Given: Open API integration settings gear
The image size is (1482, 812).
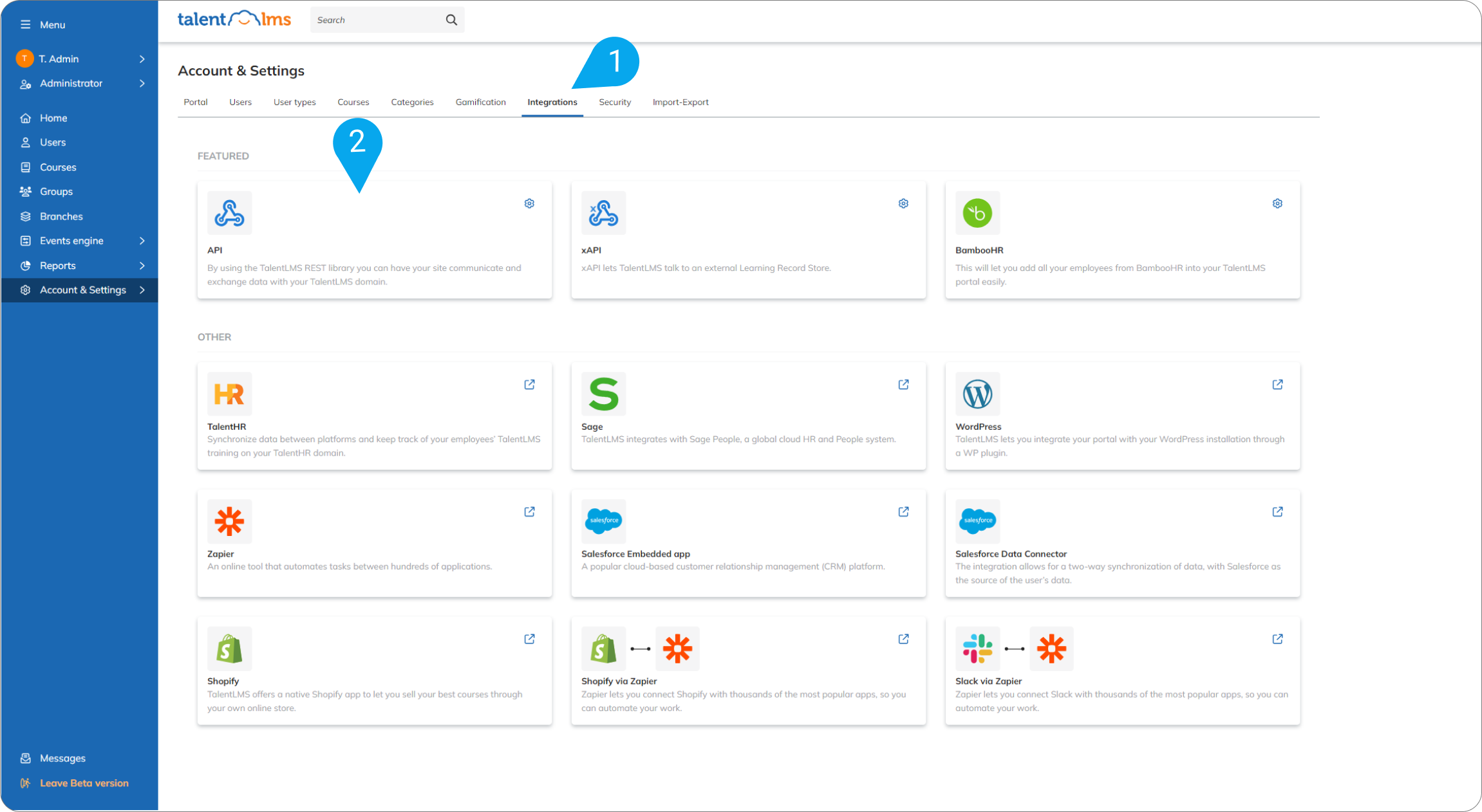Looking at the screenshot, I should [529, 203].
